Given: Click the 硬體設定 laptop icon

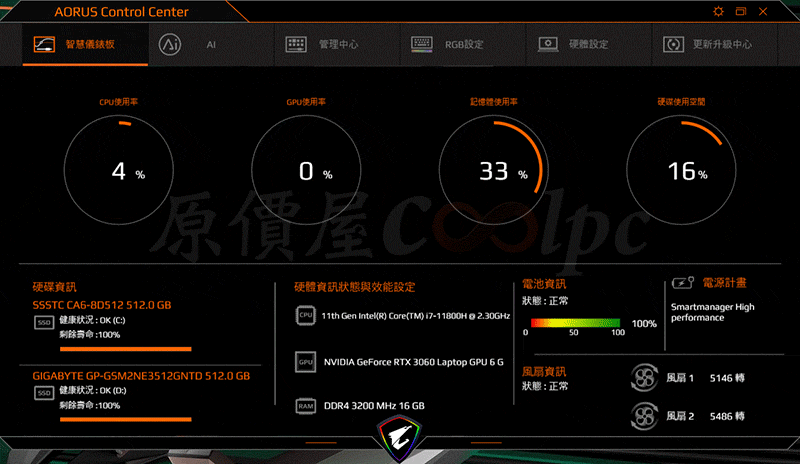Looking at the screenshot, I should [x=548, y=44].
